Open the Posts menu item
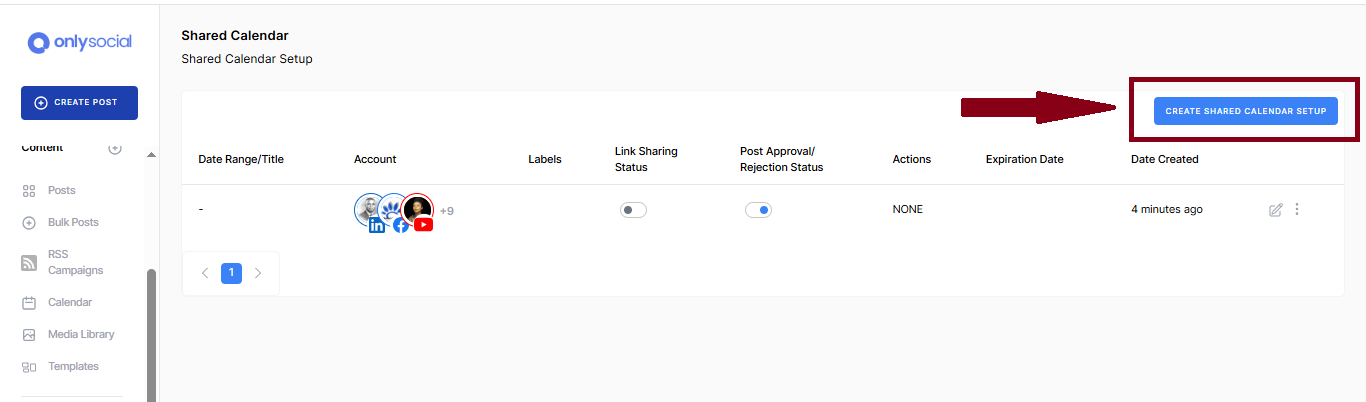This screenshot has width=1366, height=402. pyautogui.click(x=62, y=190)
